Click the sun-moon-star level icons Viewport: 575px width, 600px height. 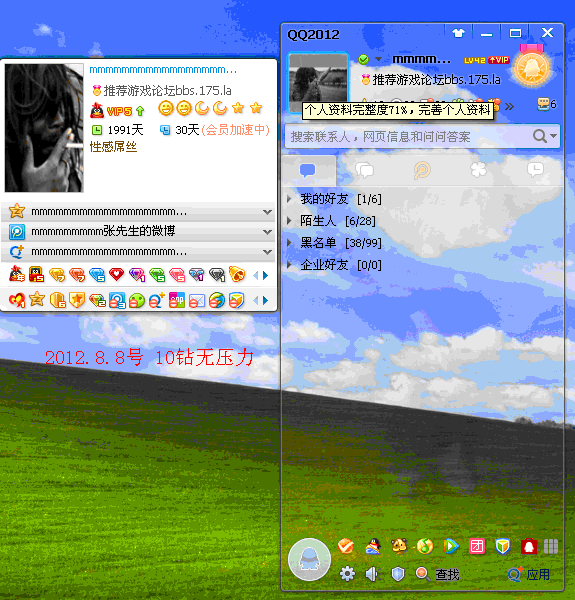coord(210,108)
